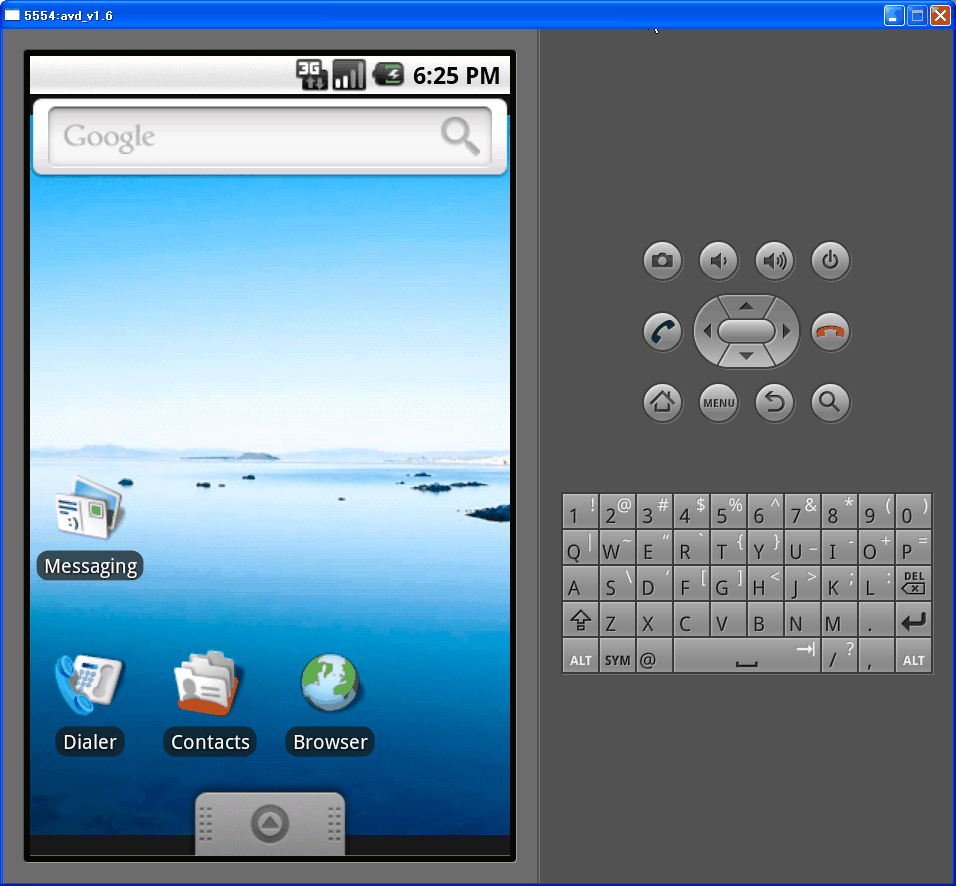The width and height of the screenshot is (956, 886).
Task: Click the Enter return key
Action: pyautogui.click(x=913, y=620)
